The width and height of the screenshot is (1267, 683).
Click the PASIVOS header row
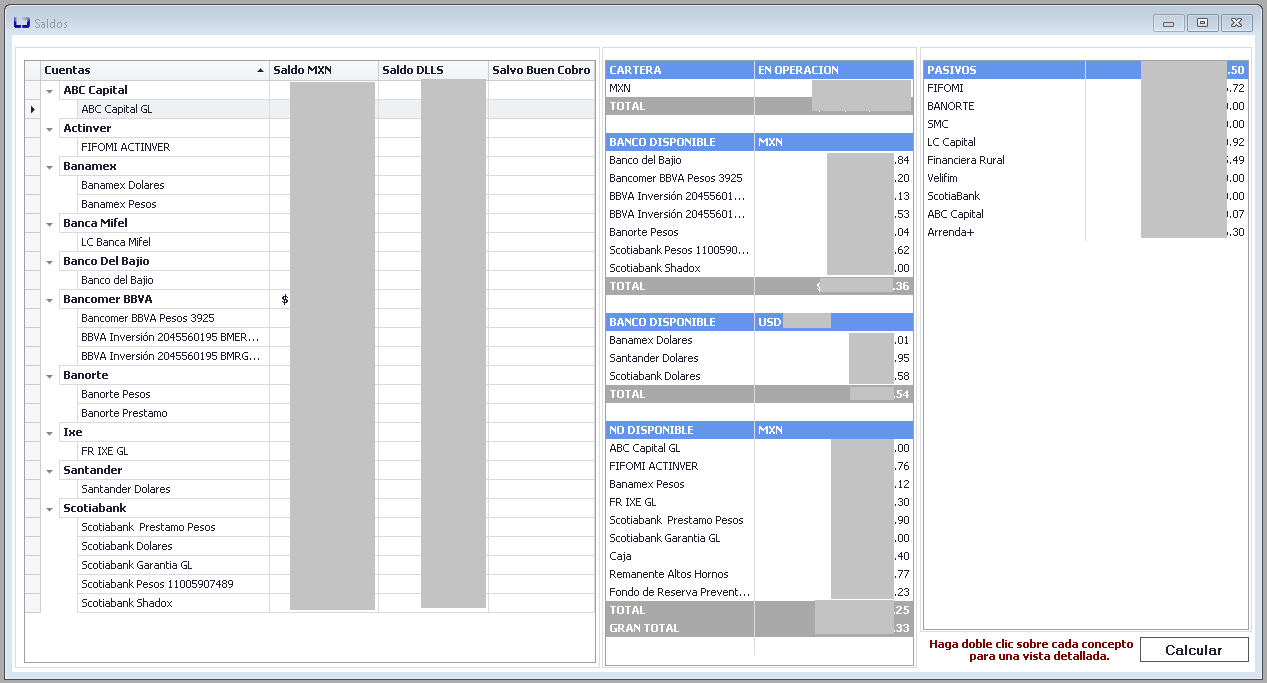coord(1086,70)
